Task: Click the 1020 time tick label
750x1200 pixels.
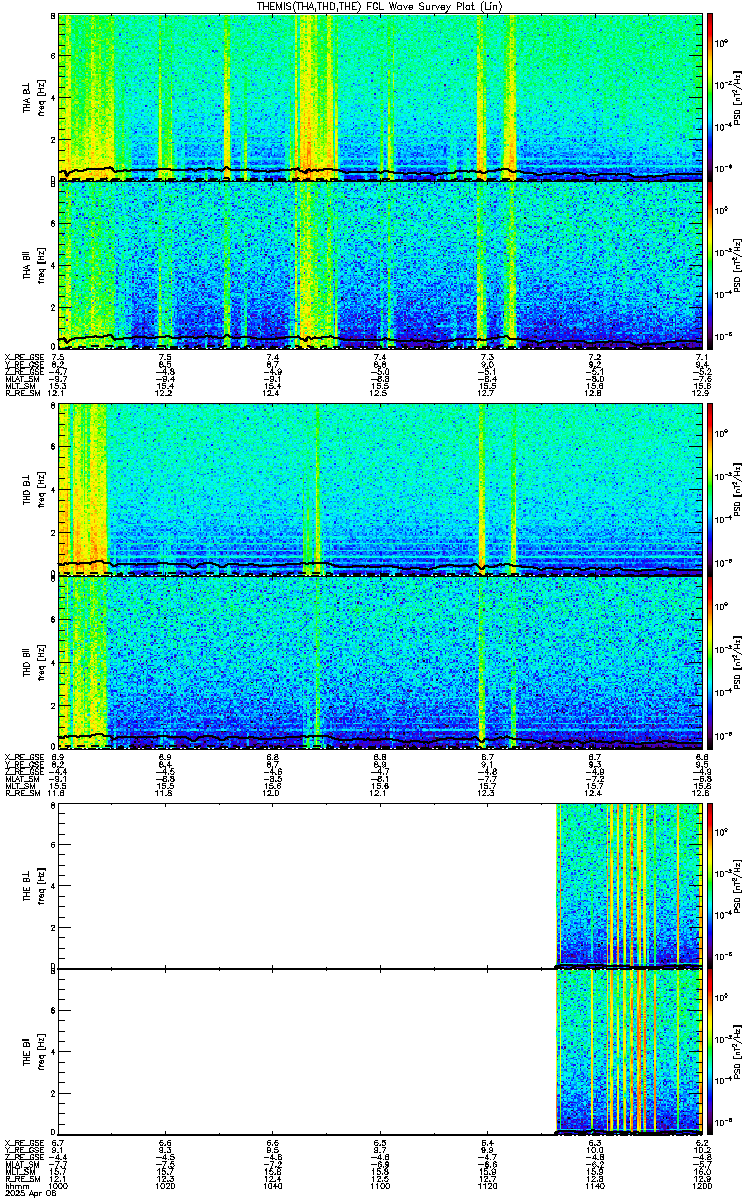Action: point(165,1185)
